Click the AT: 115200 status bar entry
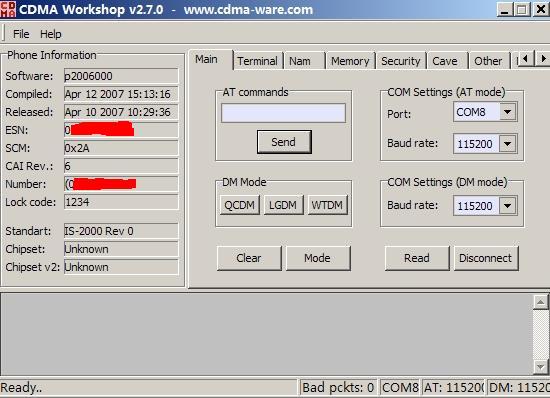 [454, 388]
